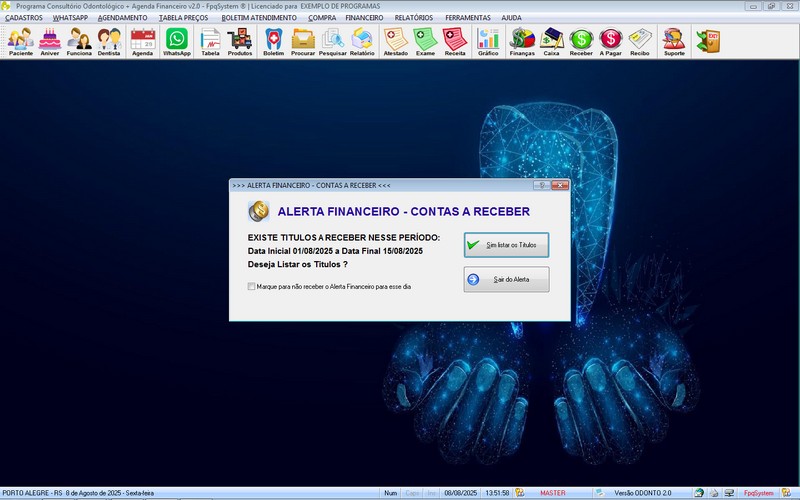Viewport: 800px width, 500px height.
Task: Open the Receita prescription icon
Action: tap(455, 42)
